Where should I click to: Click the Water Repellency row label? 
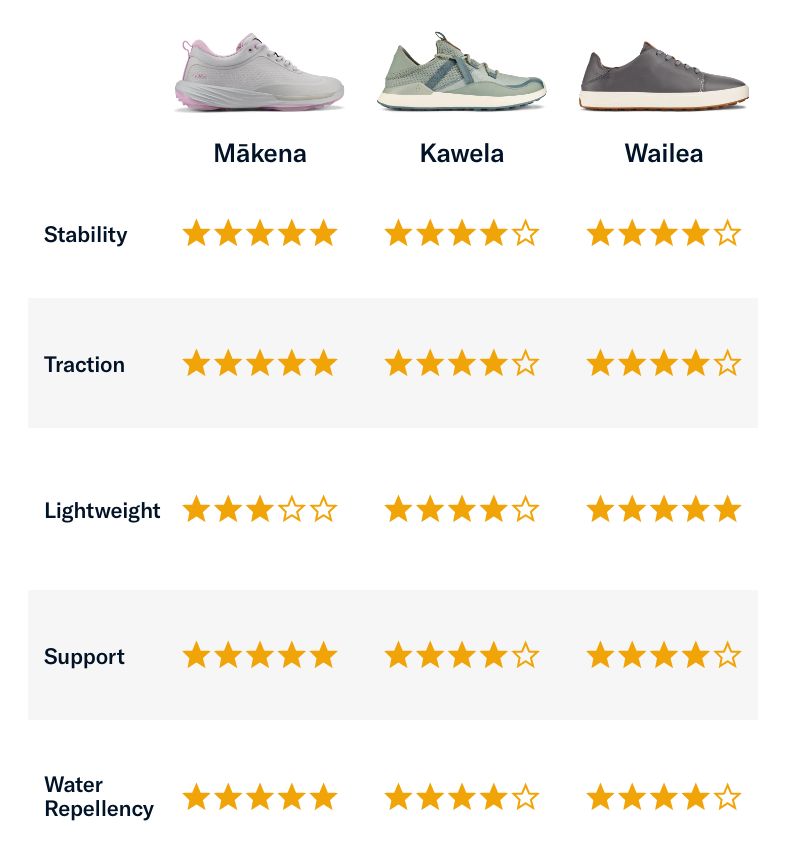pos(99,797)
